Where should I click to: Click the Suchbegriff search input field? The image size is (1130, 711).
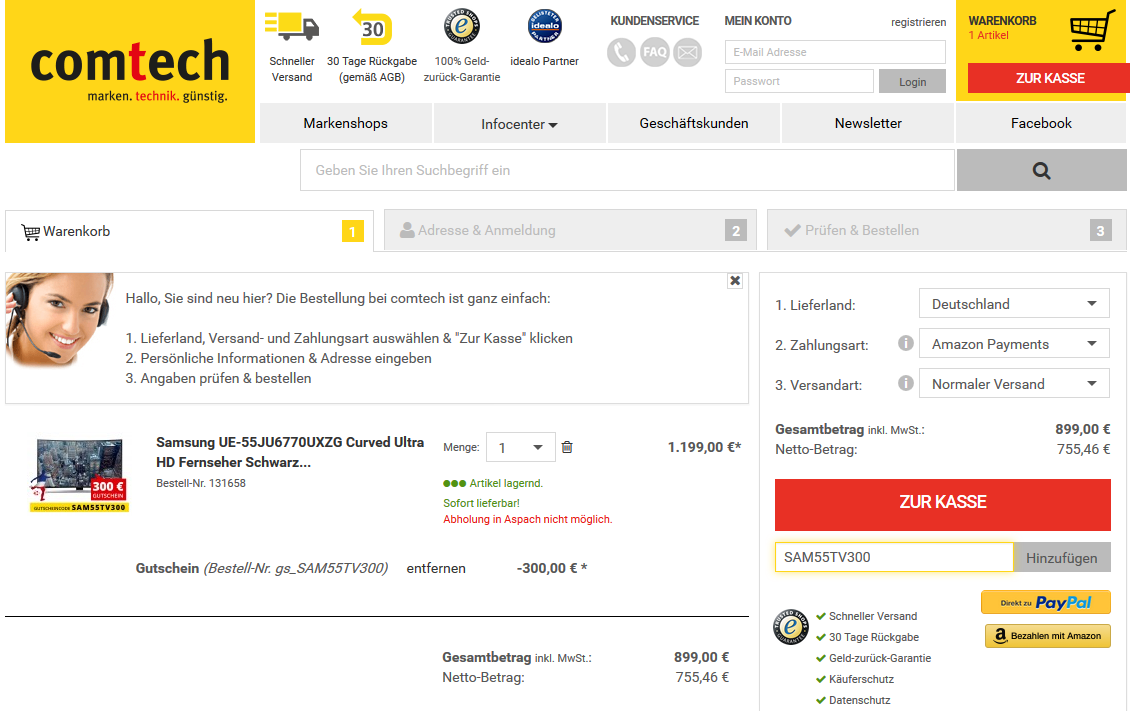click(627, 171)
